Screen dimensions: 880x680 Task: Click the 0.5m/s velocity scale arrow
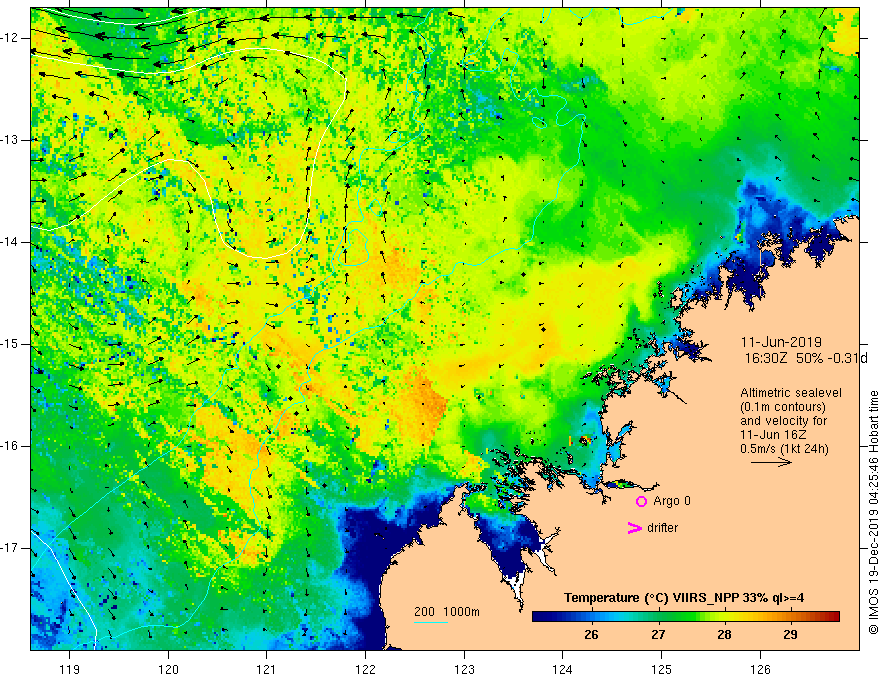pos(771,462)
